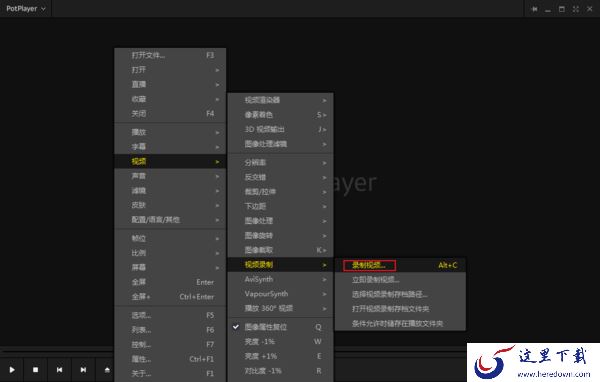600x382 pixels.
Task: Open 控制... (F7) from the menu
Action: pyautogui.click(x=170, y=344)
